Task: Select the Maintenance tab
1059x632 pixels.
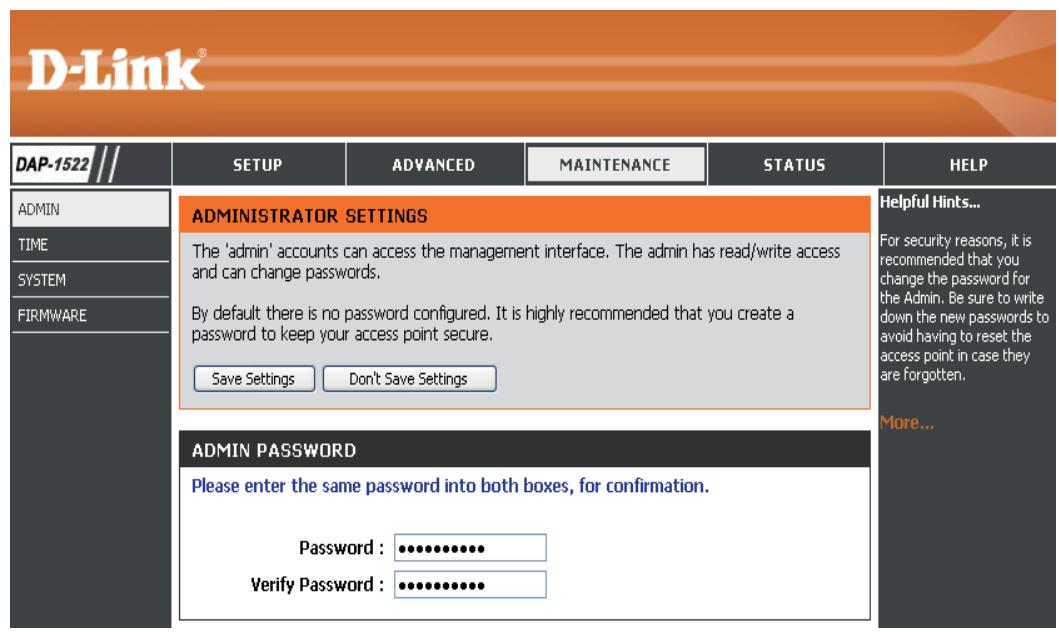Action: (615, 164)
